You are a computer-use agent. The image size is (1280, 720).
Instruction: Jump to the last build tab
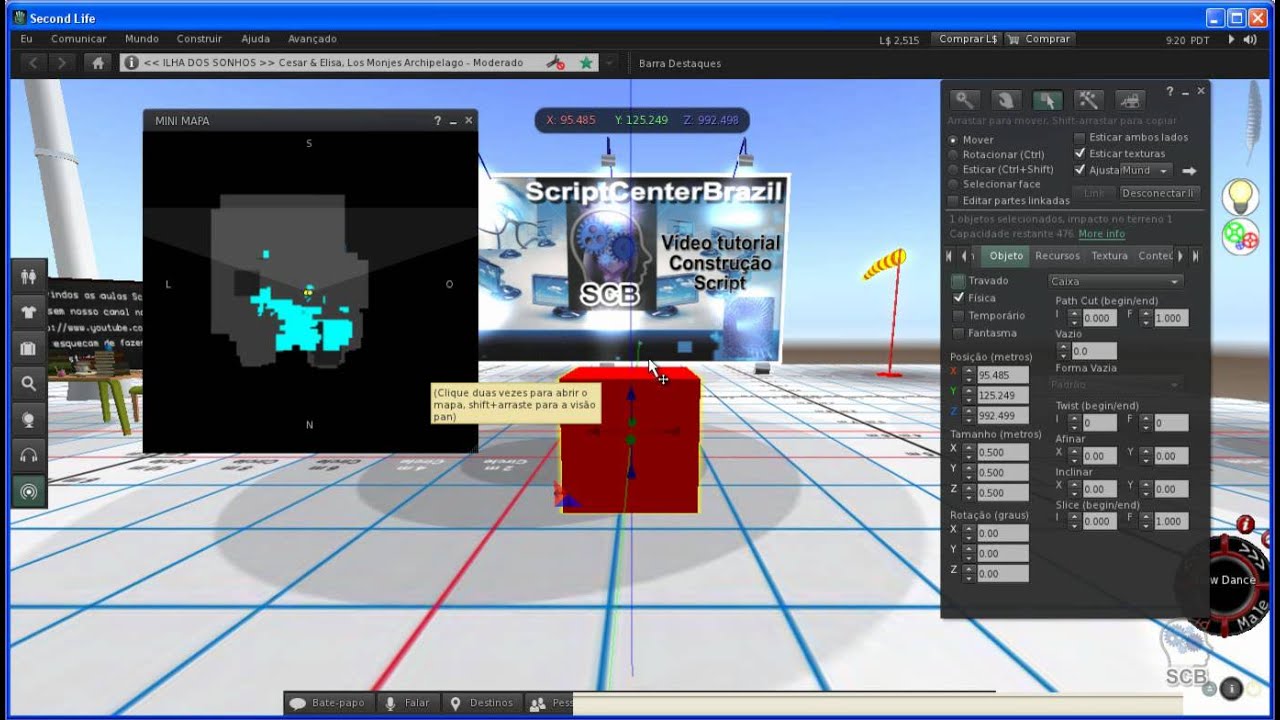pyautogui.click(x=1195, y=256)
